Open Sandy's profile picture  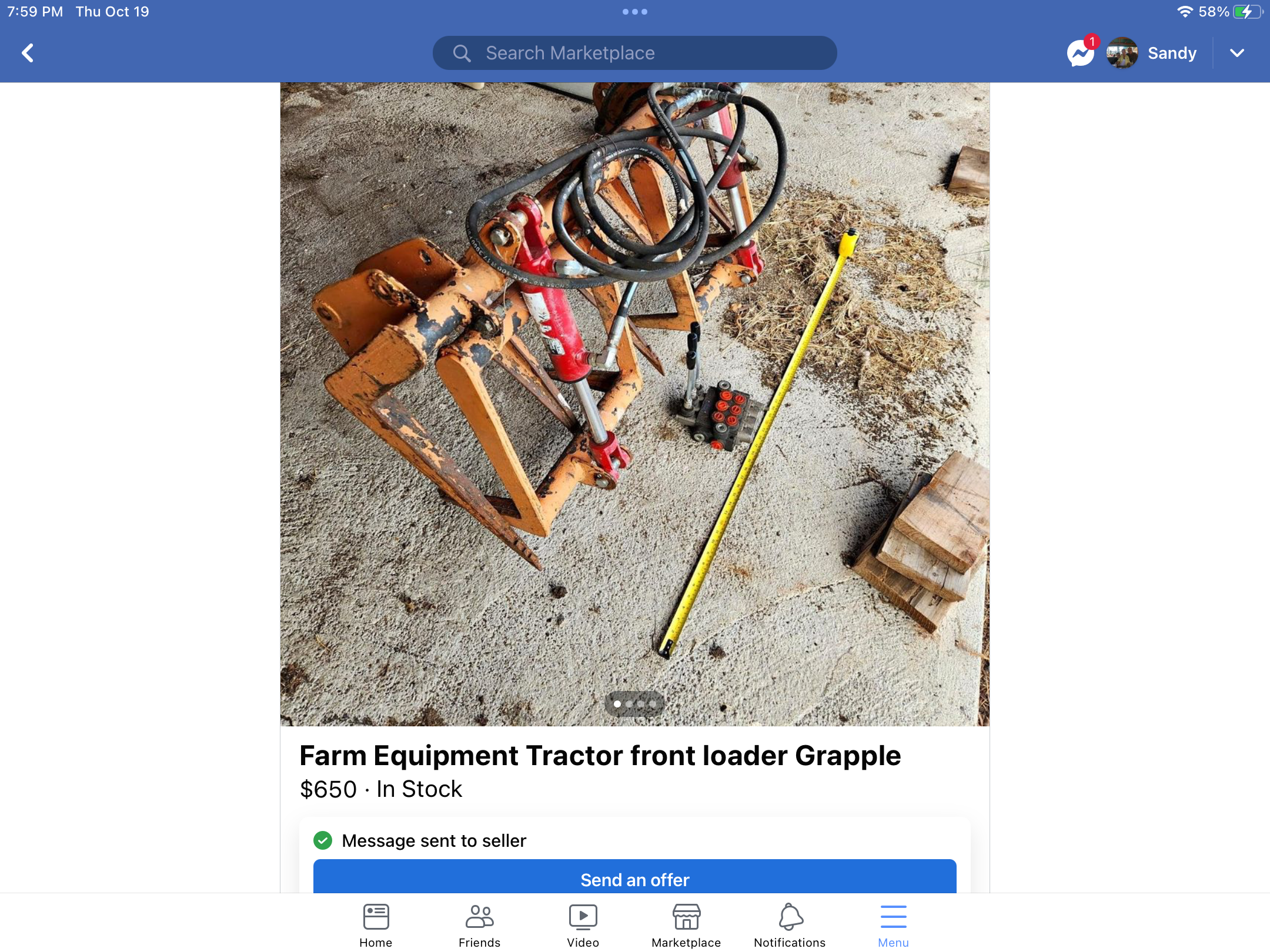point(1122,53)
